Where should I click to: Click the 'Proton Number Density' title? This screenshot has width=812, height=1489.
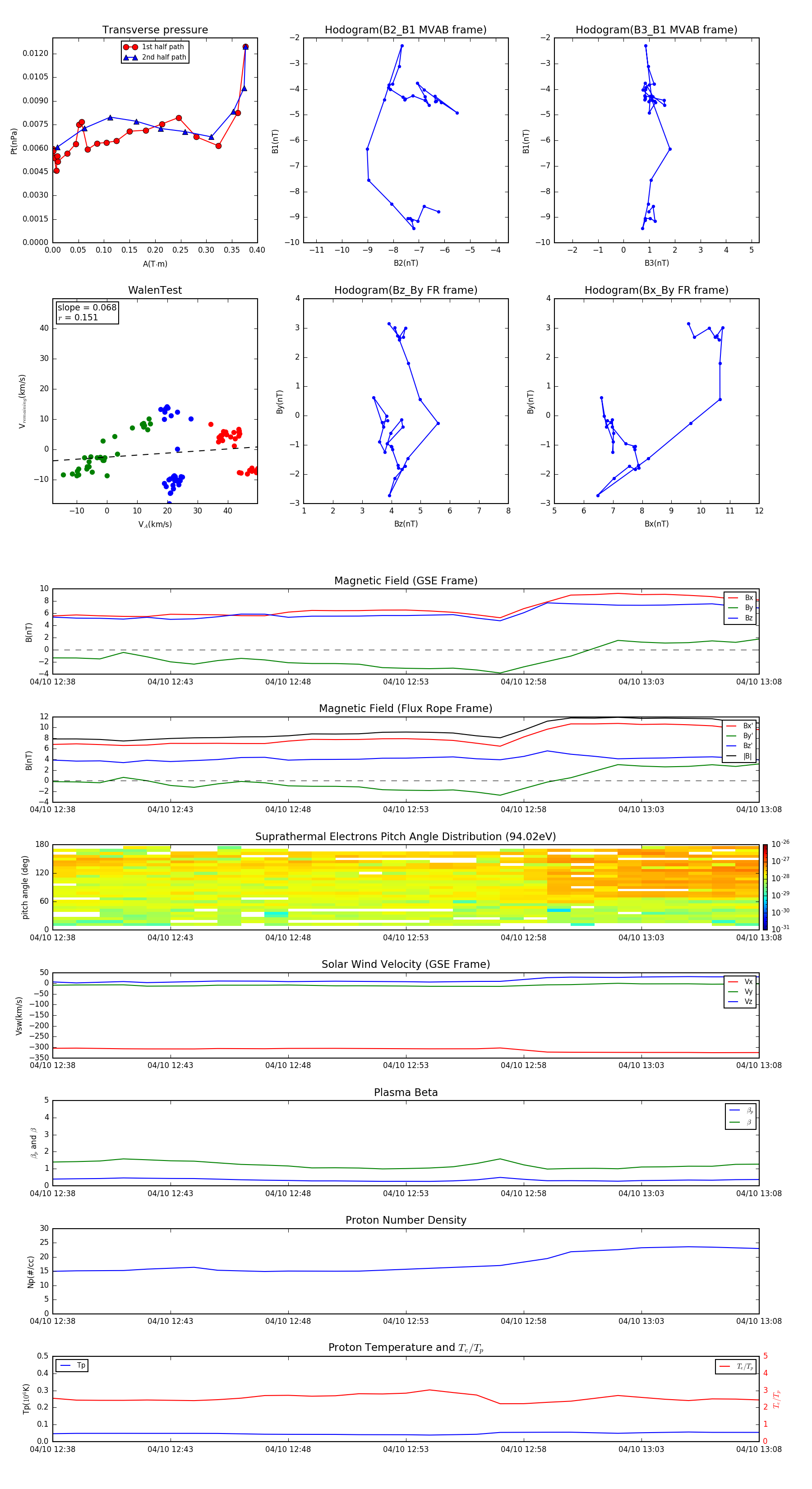point(406,1220)
